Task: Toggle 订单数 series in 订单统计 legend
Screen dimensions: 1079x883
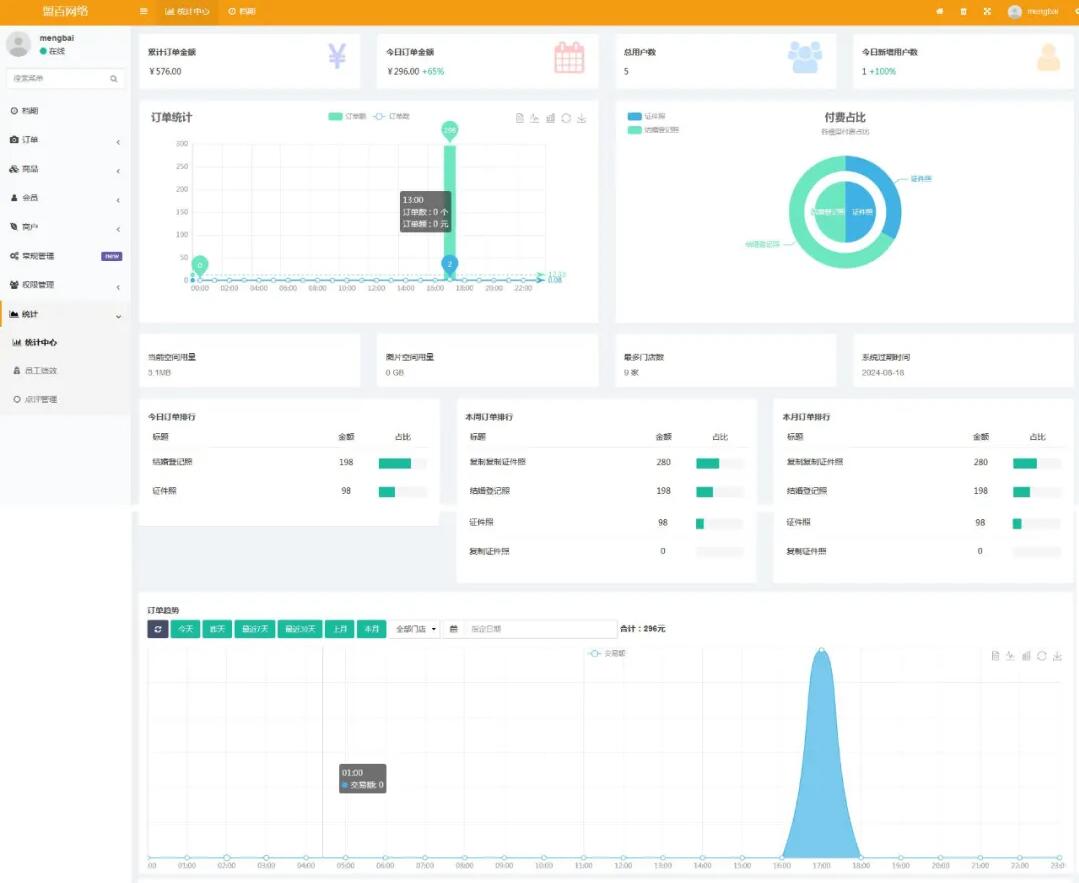Action: click(391, 117)
